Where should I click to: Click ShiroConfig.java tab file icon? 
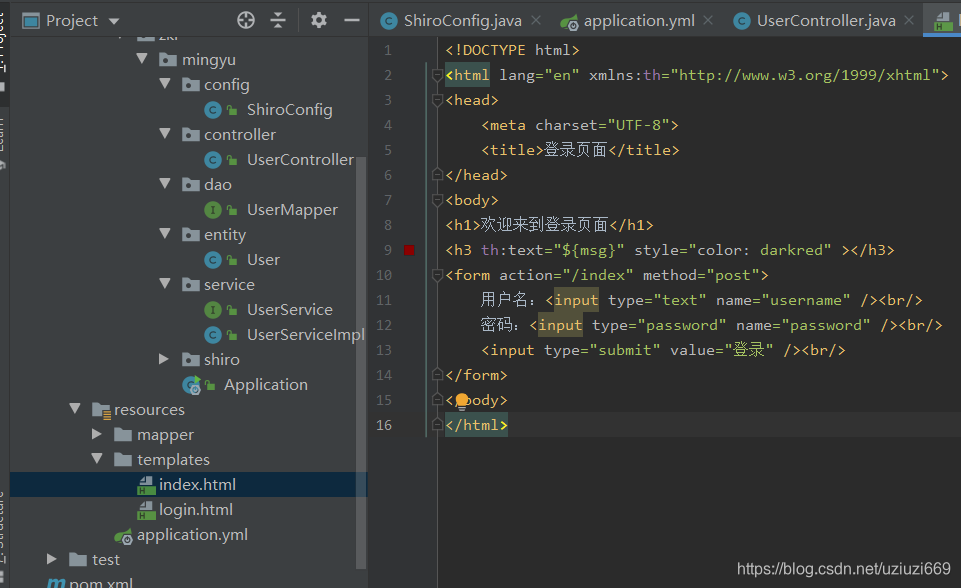pos(389,21)
